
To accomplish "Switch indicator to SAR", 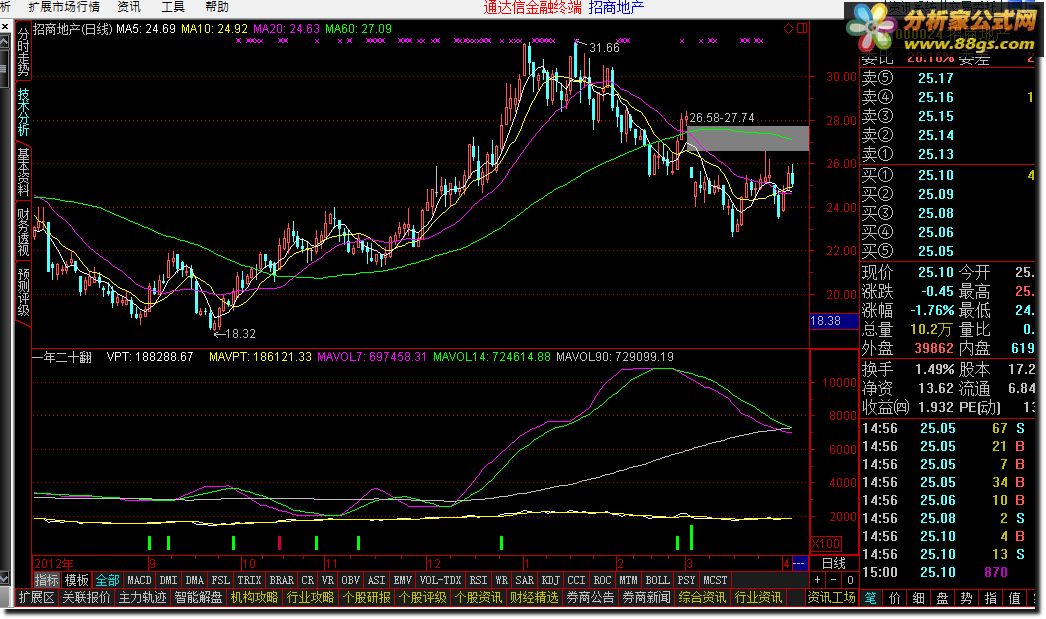I will [525, 580].
